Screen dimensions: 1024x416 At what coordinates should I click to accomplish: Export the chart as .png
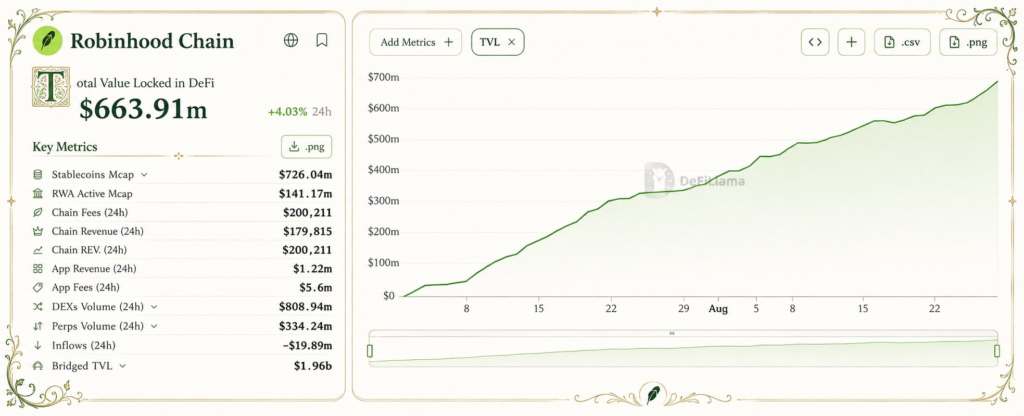click(968, 42)
